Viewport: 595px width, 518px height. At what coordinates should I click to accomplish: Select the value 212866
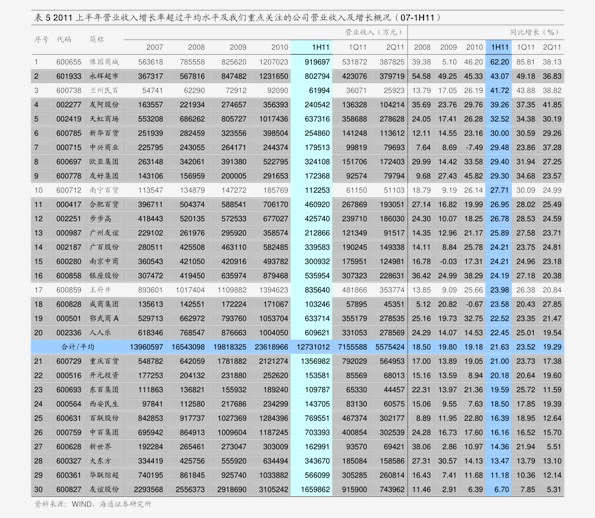tap(317, 233)
